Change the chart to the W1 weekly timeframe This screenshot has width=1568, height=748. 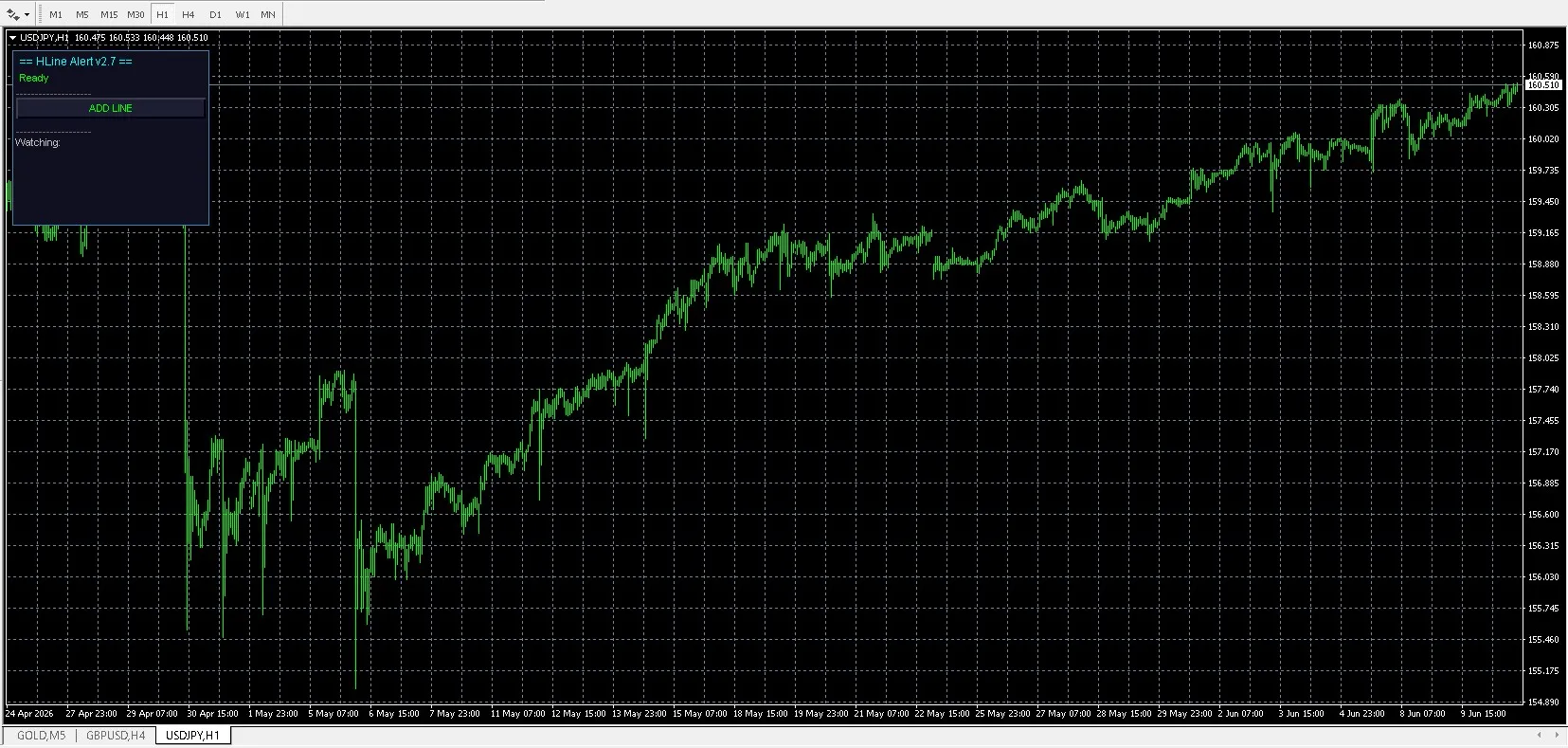(x=243, y=14)
